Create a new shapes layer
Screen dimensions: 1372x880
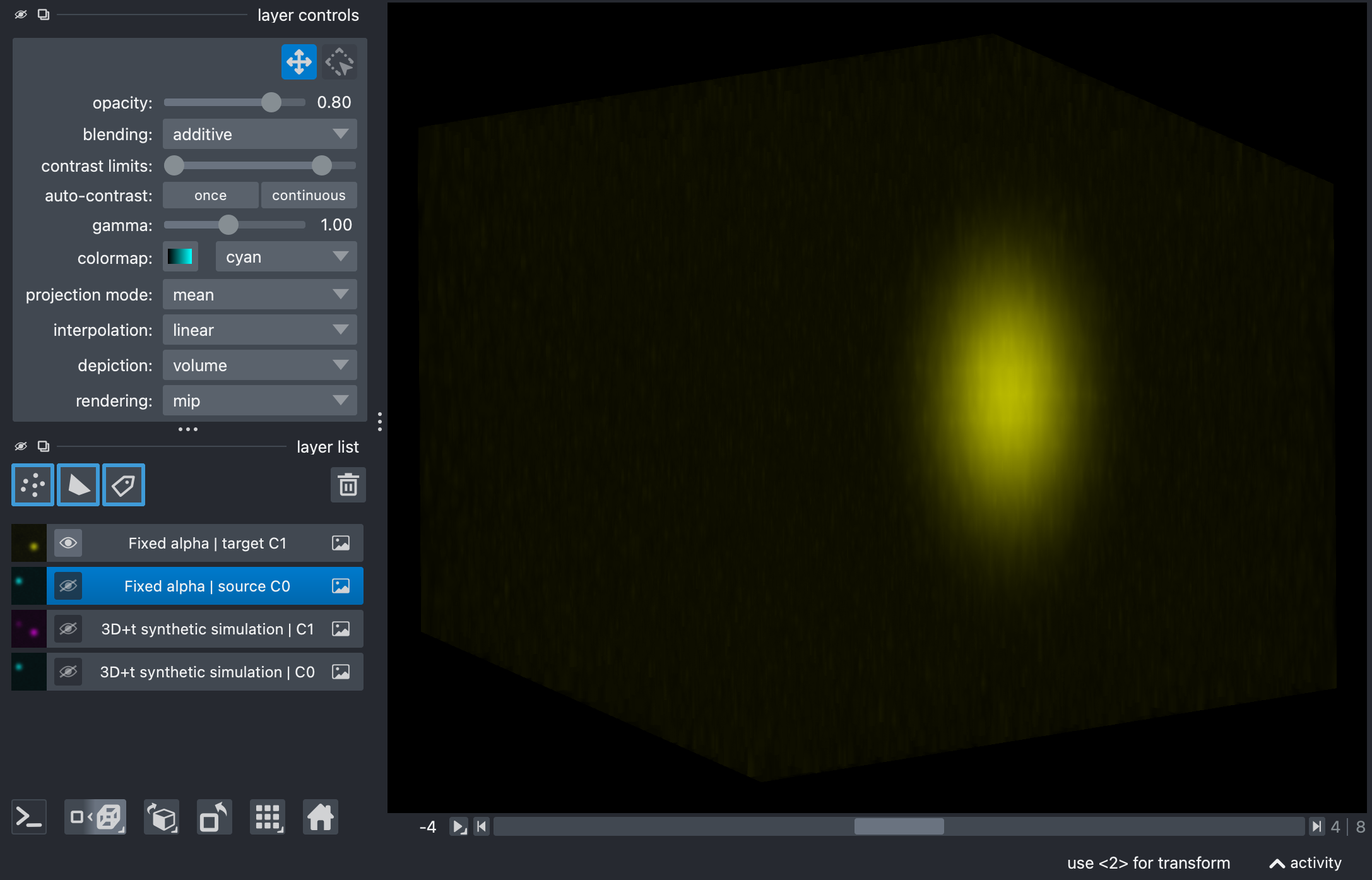coord(78,485)
